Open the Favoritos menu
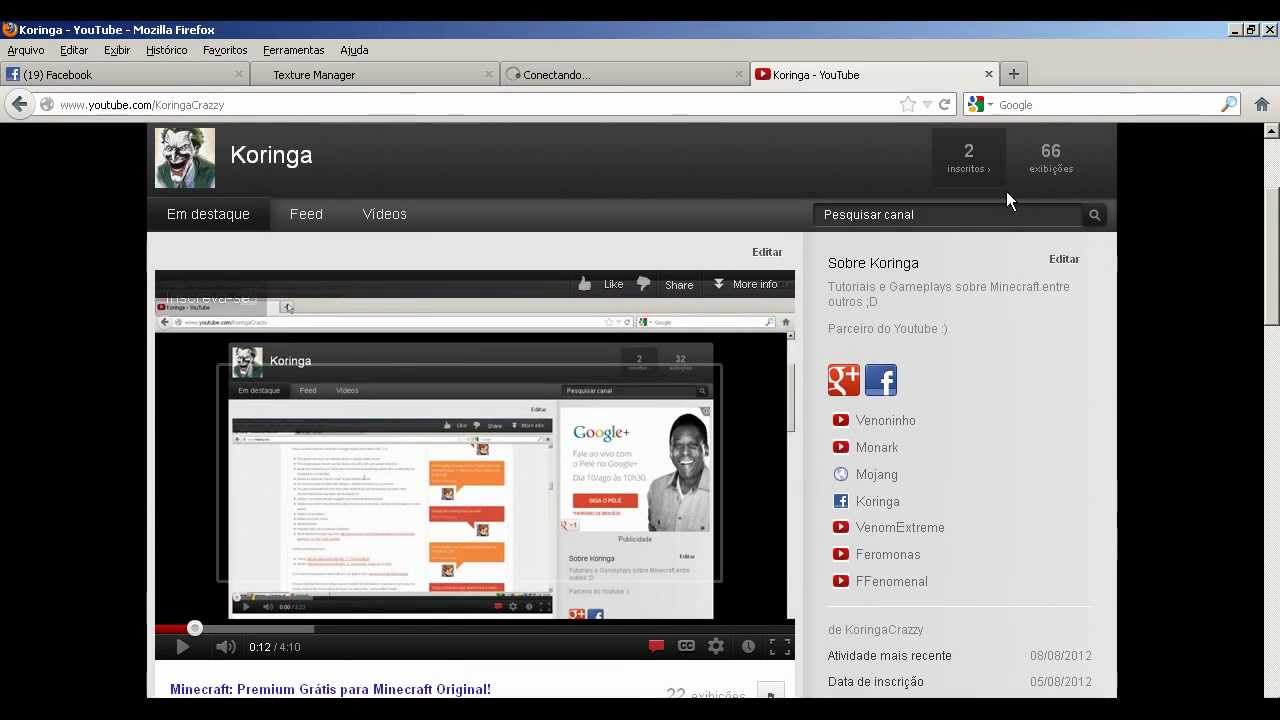Screen dimensions: 1280x720 225,50
